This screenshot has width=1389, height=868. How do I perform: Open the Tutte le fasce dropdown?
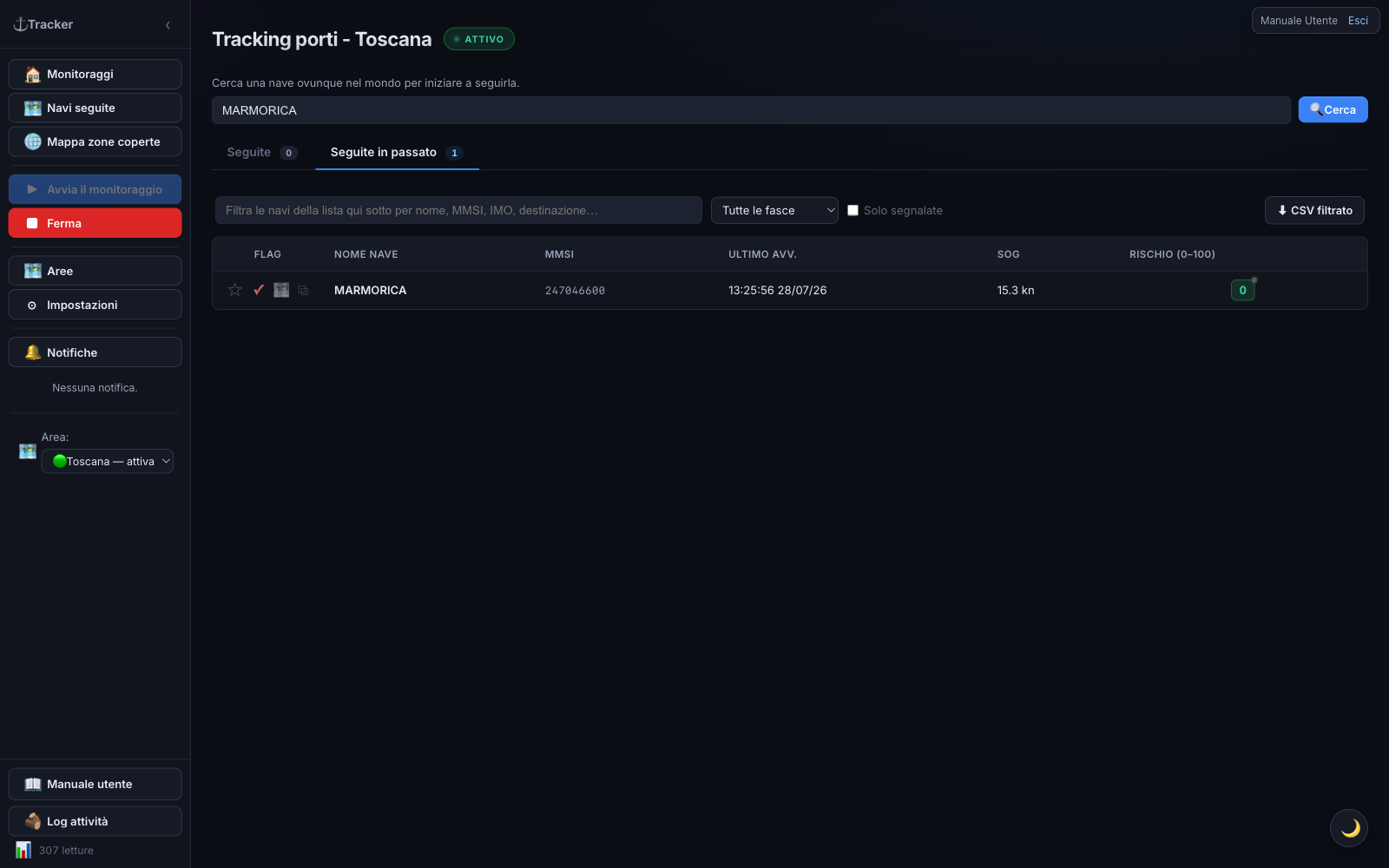pyautogui.click(x=774, y=210)
